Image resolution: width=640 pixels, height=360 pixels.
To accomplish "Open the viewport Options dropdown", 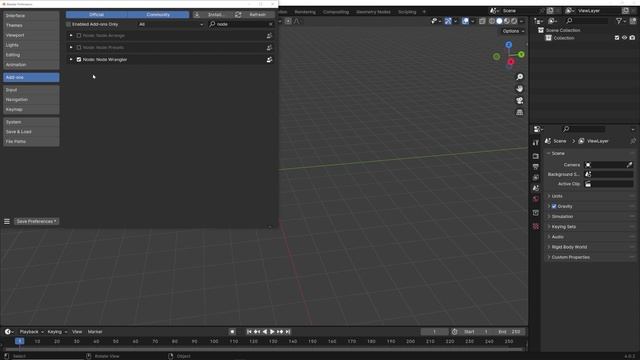I will pos(513,31).
